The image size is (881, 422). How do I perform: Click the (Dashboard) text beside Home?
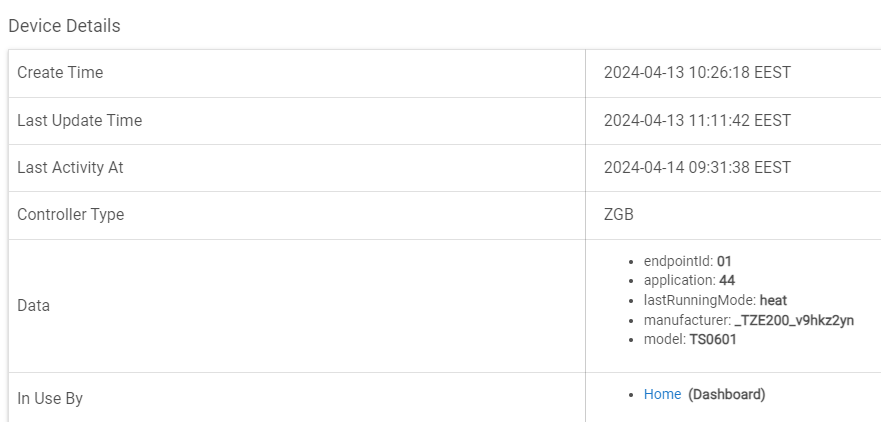click(x=726, y=394)
